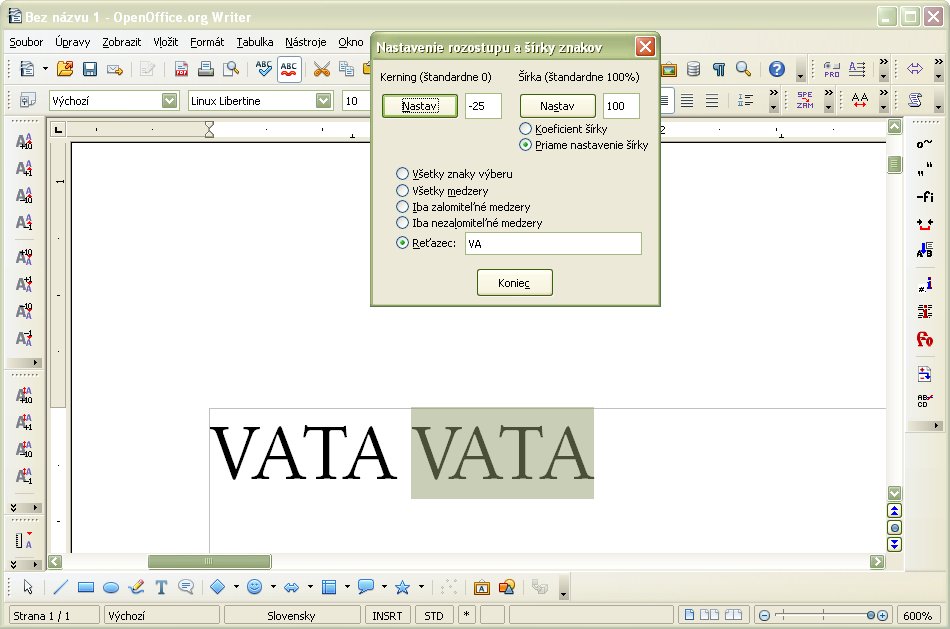Expand the Stars shapes dropdown arrow
Screen dimensions: 950x629
coord(421,587)
